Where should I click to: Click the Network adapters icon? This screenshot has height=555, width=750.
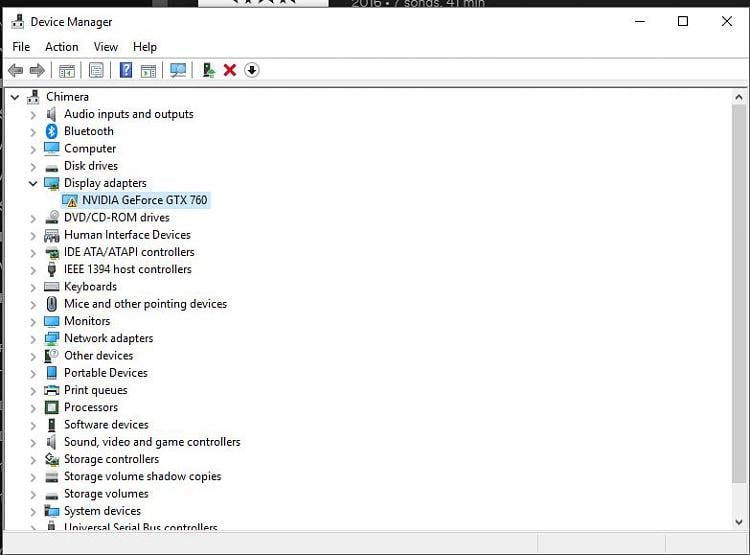(51, 339)
